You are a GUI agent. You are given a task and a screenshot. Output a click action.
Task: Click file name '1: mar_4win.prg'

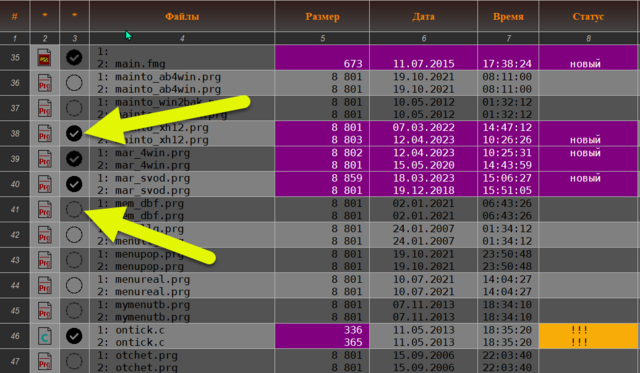(x=144, y=153)
